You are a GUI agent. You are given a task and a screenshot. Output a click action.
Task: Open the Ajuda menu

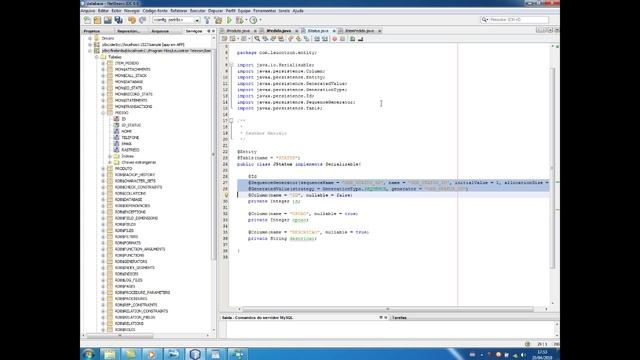298,11
